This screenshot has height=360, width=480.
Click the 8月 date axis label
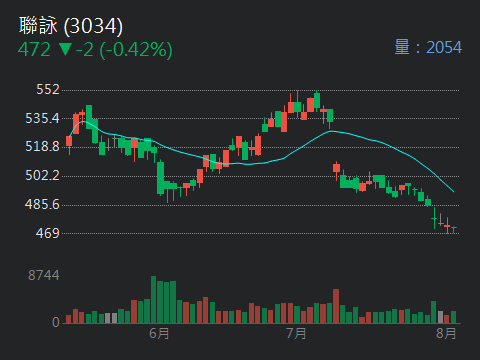click(x=446, y=333)
